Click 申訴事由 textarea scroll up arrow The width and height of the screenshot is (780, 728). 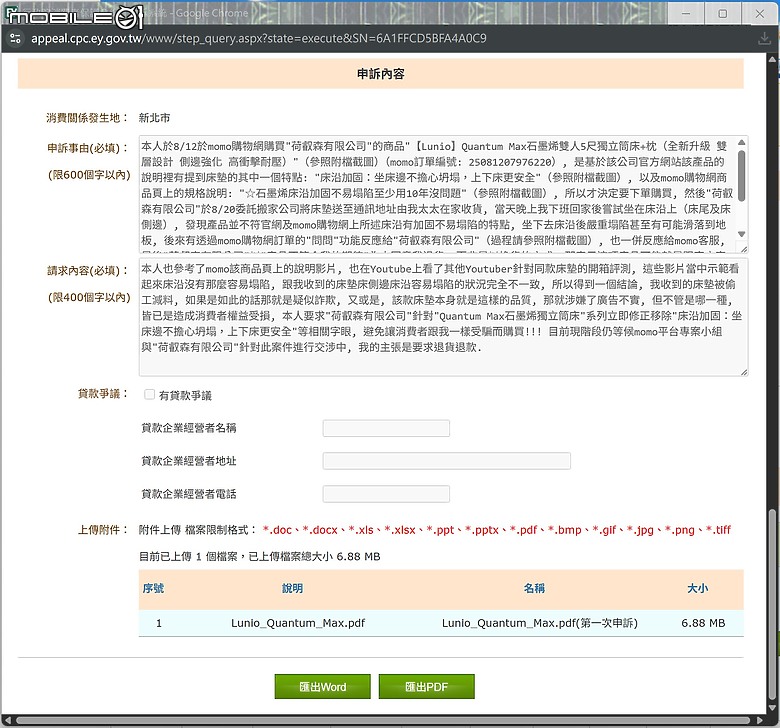741,142
